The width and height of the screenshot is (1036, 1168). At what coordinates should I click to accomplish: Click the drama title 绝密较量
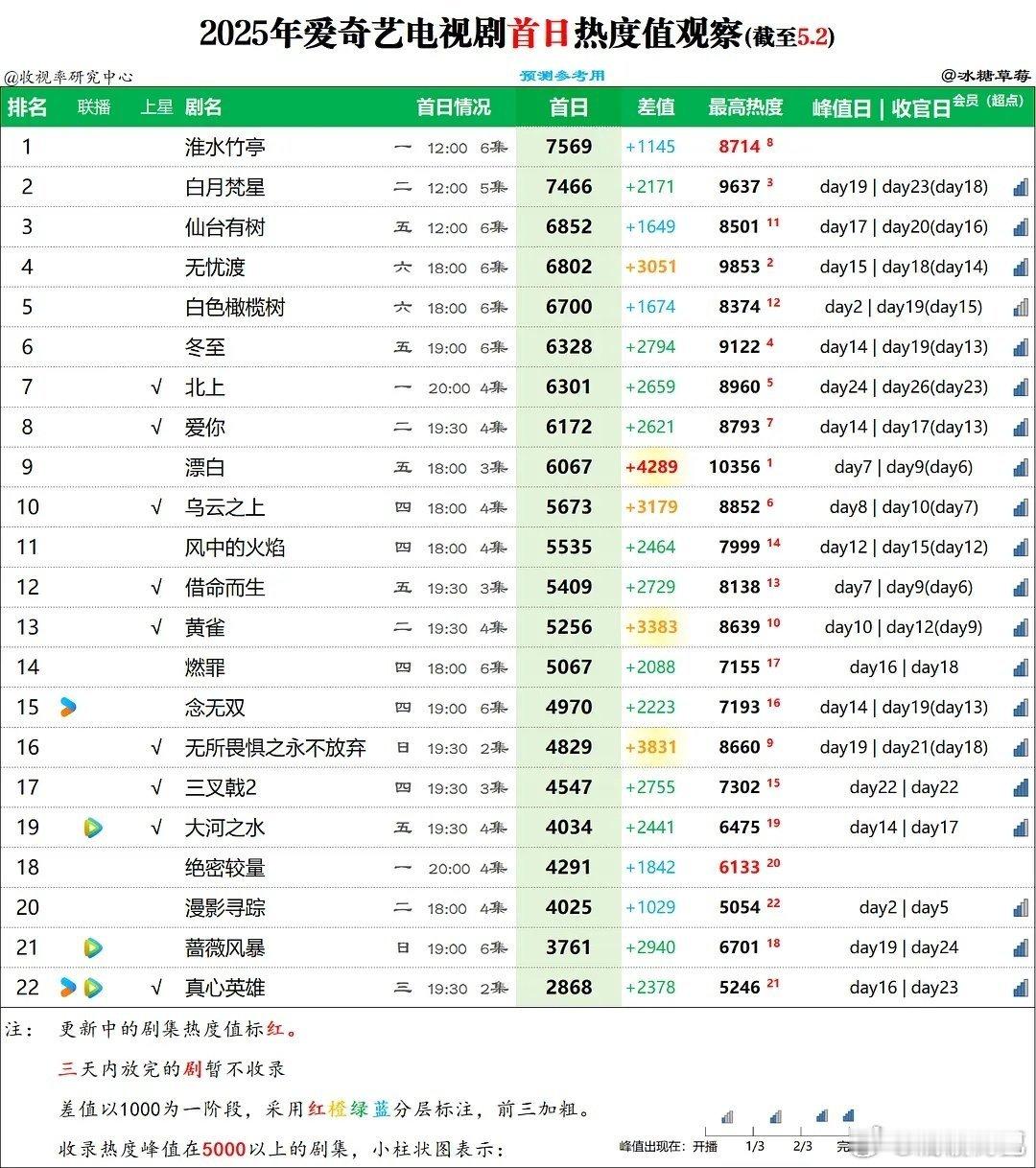pos(225,868)
